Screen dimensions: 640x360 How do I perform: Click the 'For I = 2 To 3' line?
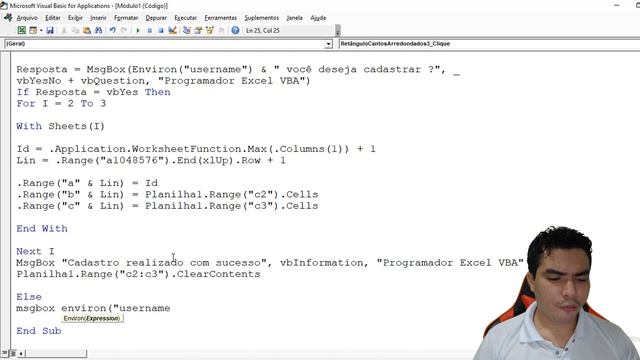pyautogui.click(x=61, y=104)
